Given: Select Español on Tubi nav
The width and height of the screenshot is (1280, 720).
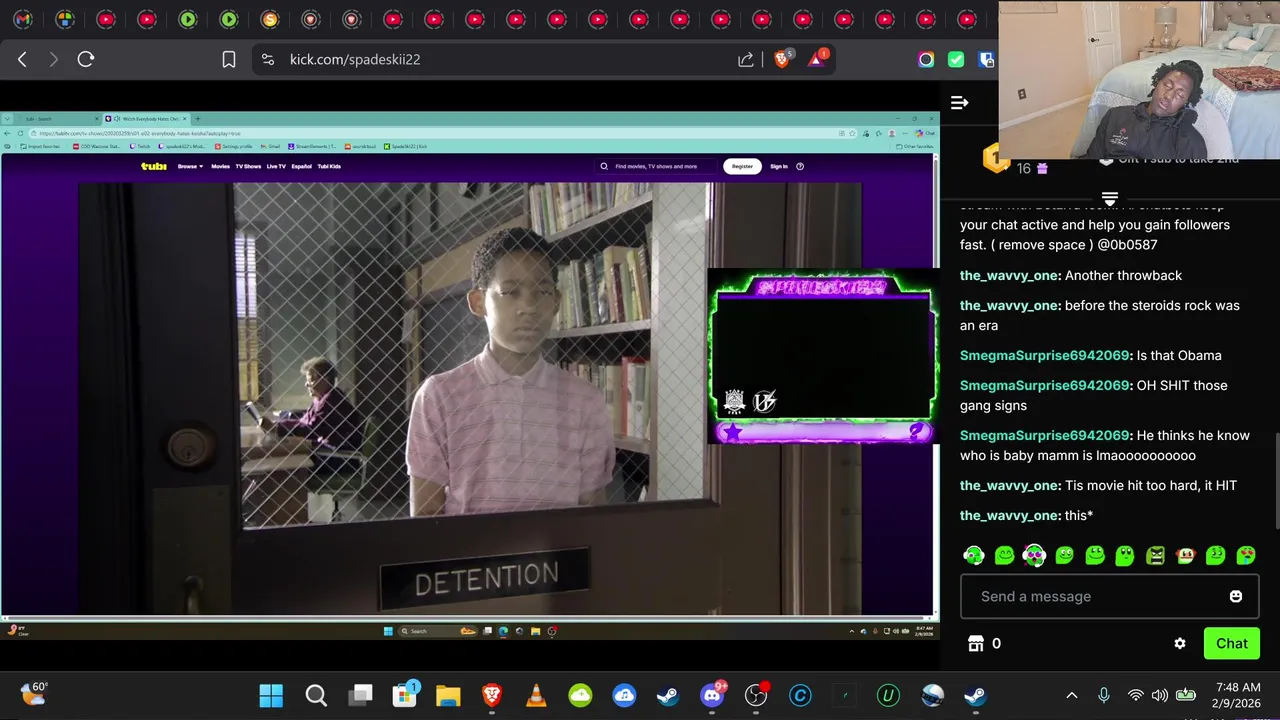Looking at the screenshot, I should (302, 166).
